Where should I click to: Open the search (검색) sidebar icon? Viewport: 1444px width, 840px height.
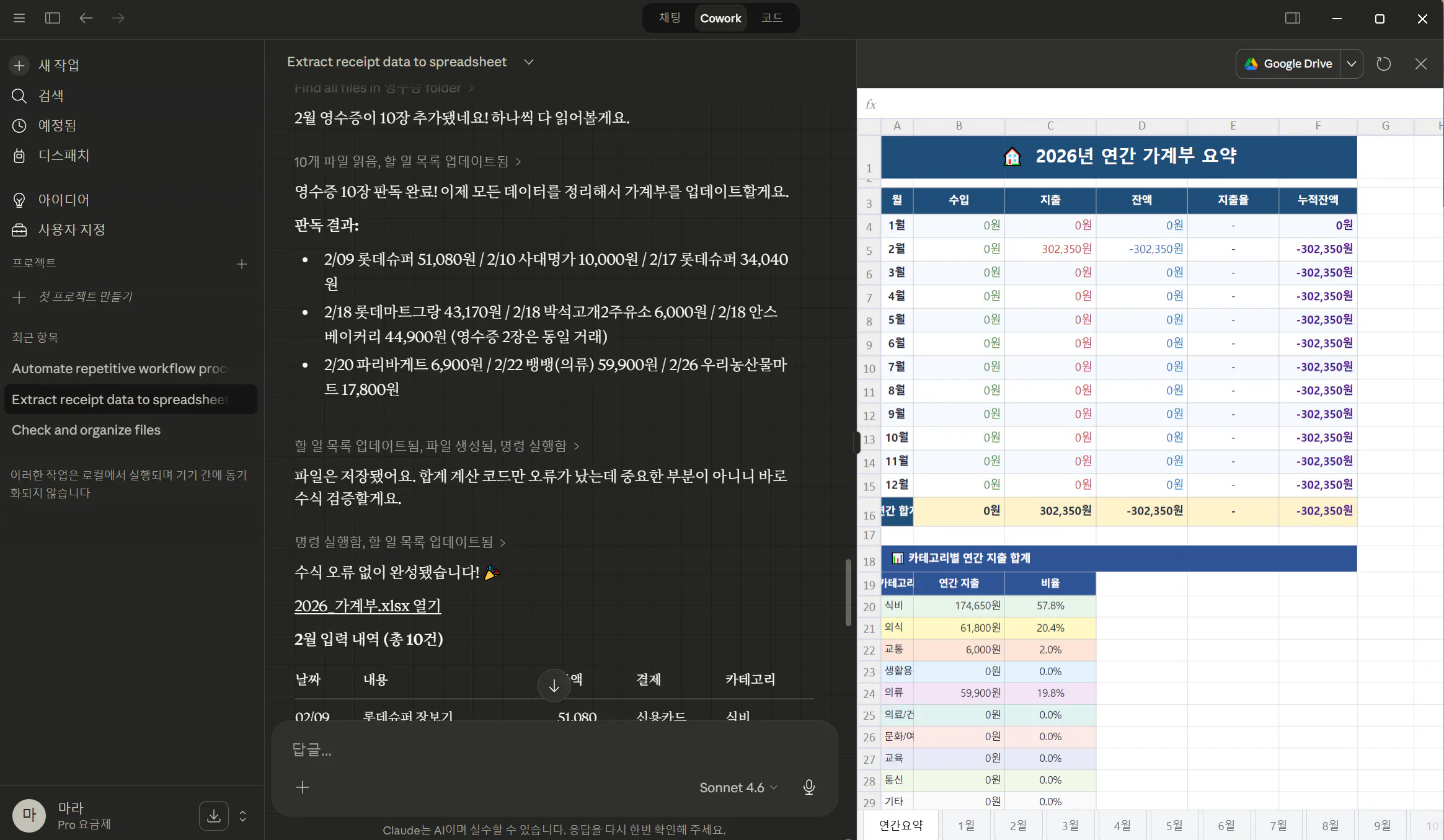[x=19, y=95]
